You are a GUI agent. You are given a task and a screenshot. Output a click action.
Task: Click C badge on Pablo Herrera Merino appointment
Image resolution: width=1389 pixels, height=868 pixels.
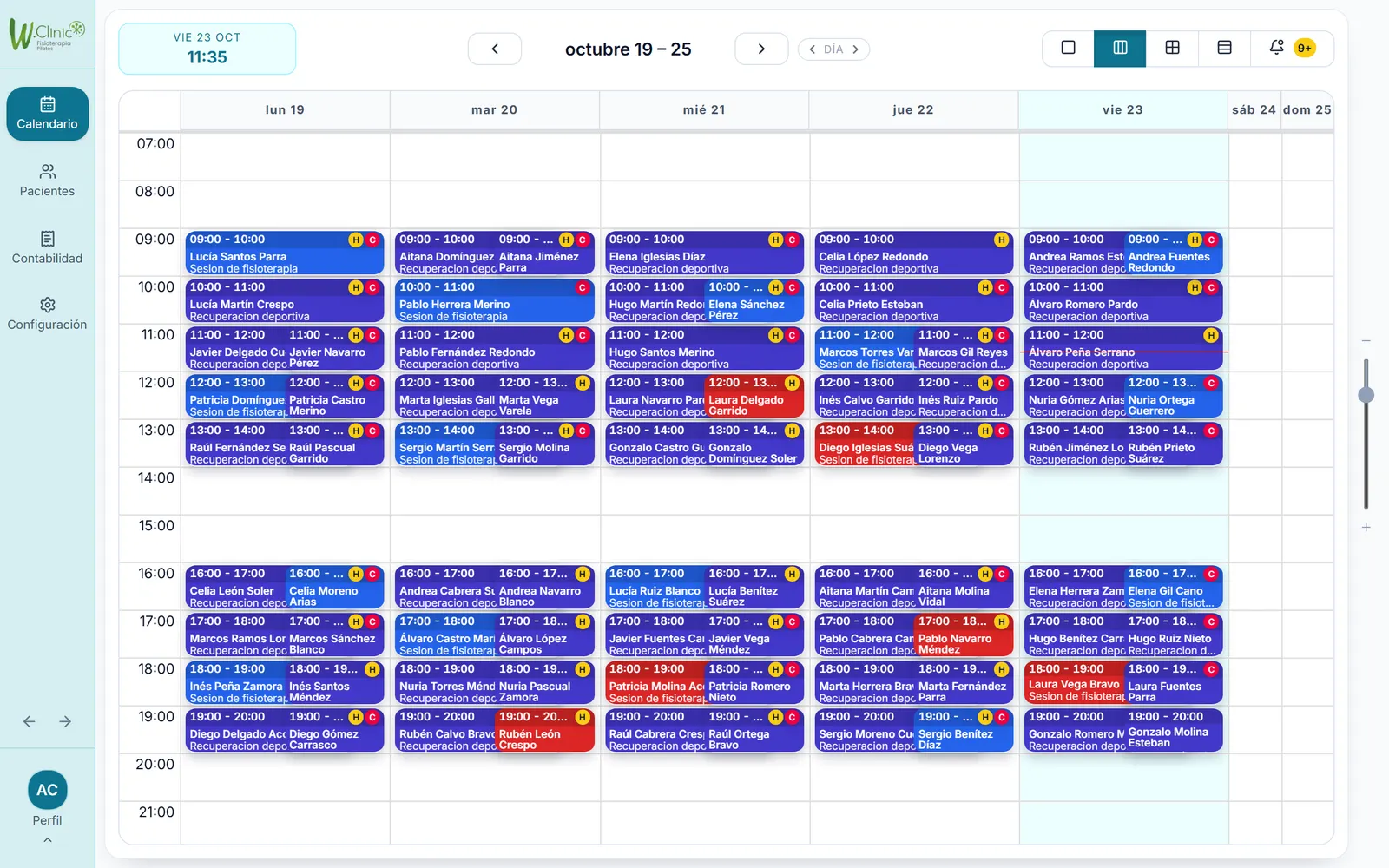(583, 287)
